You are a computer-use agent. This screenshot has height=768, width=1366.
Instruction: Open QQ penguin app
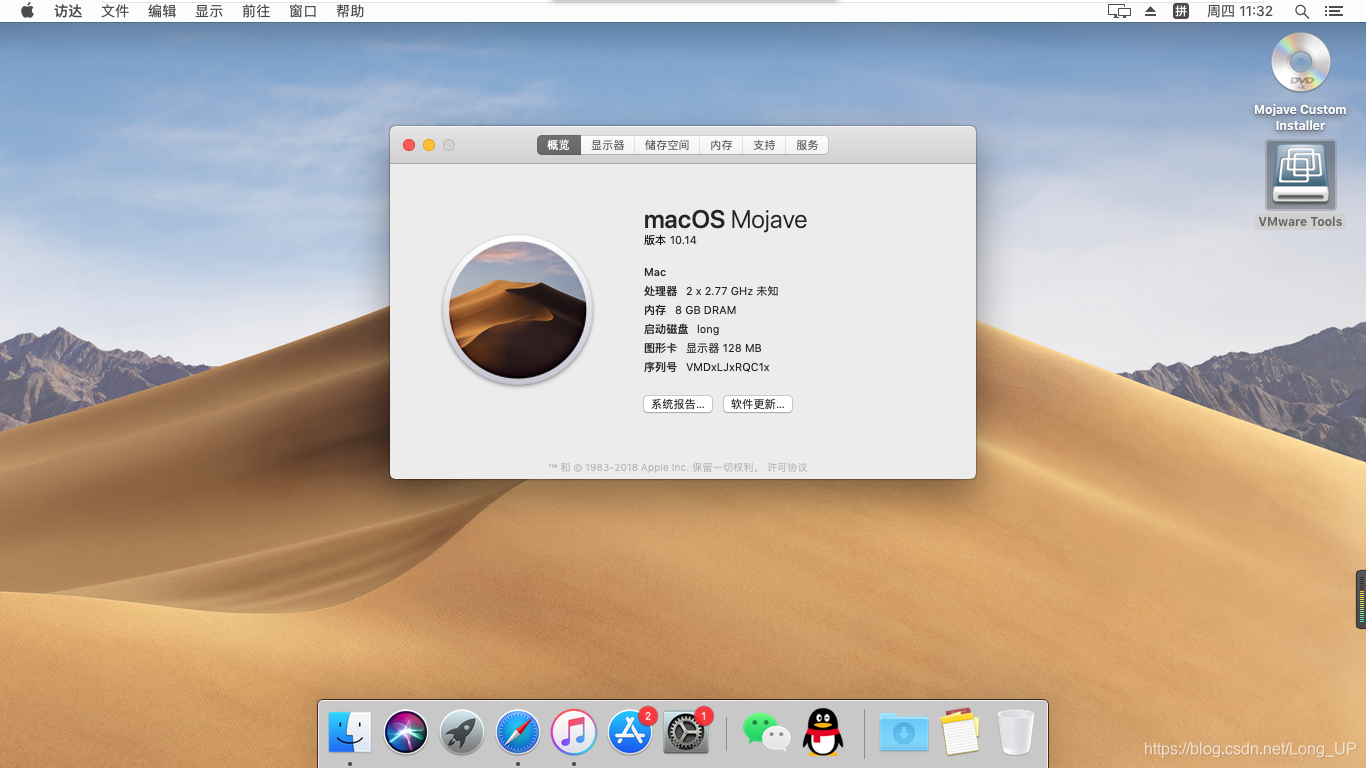[x=823, y=733]
